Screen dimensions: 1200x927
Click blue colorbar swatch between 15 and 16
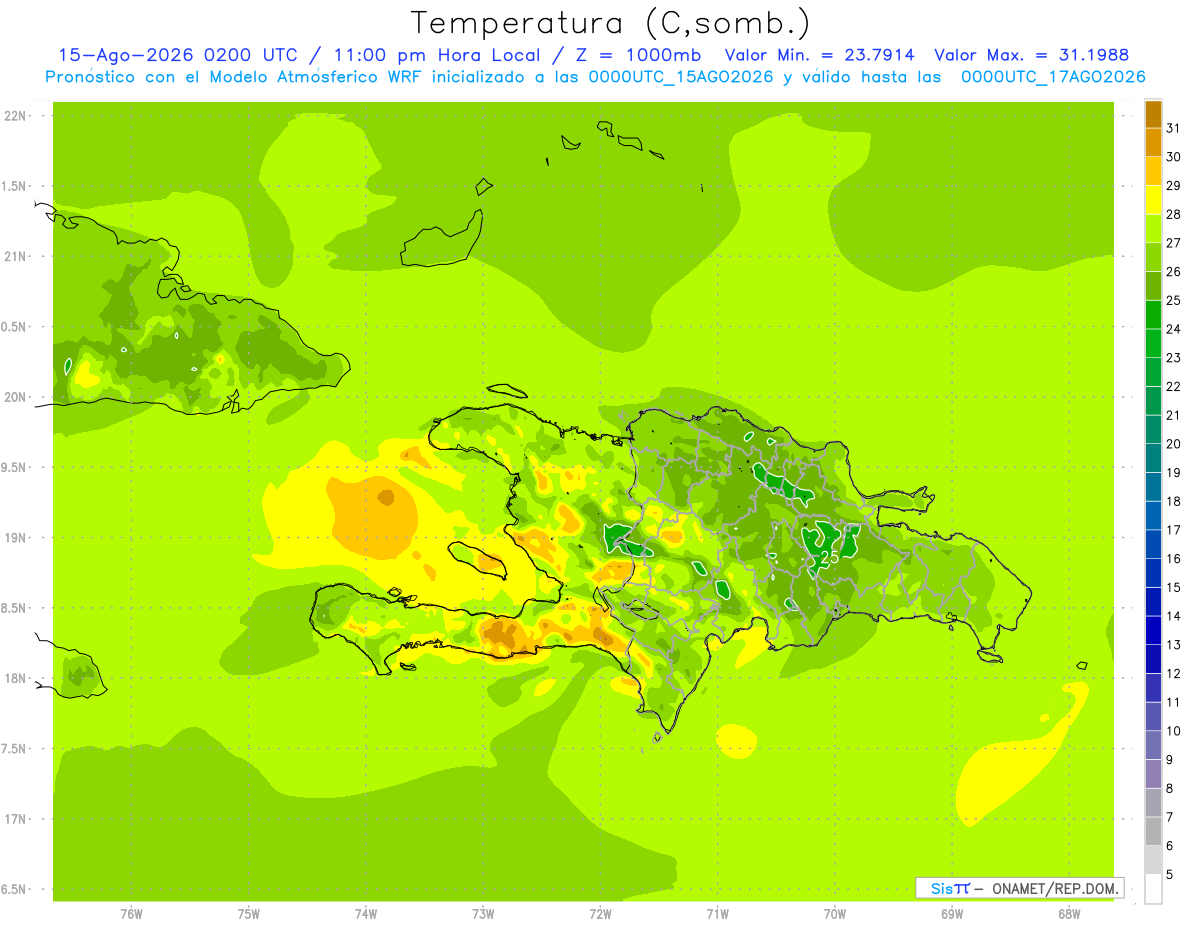[x=1153, y=573]
